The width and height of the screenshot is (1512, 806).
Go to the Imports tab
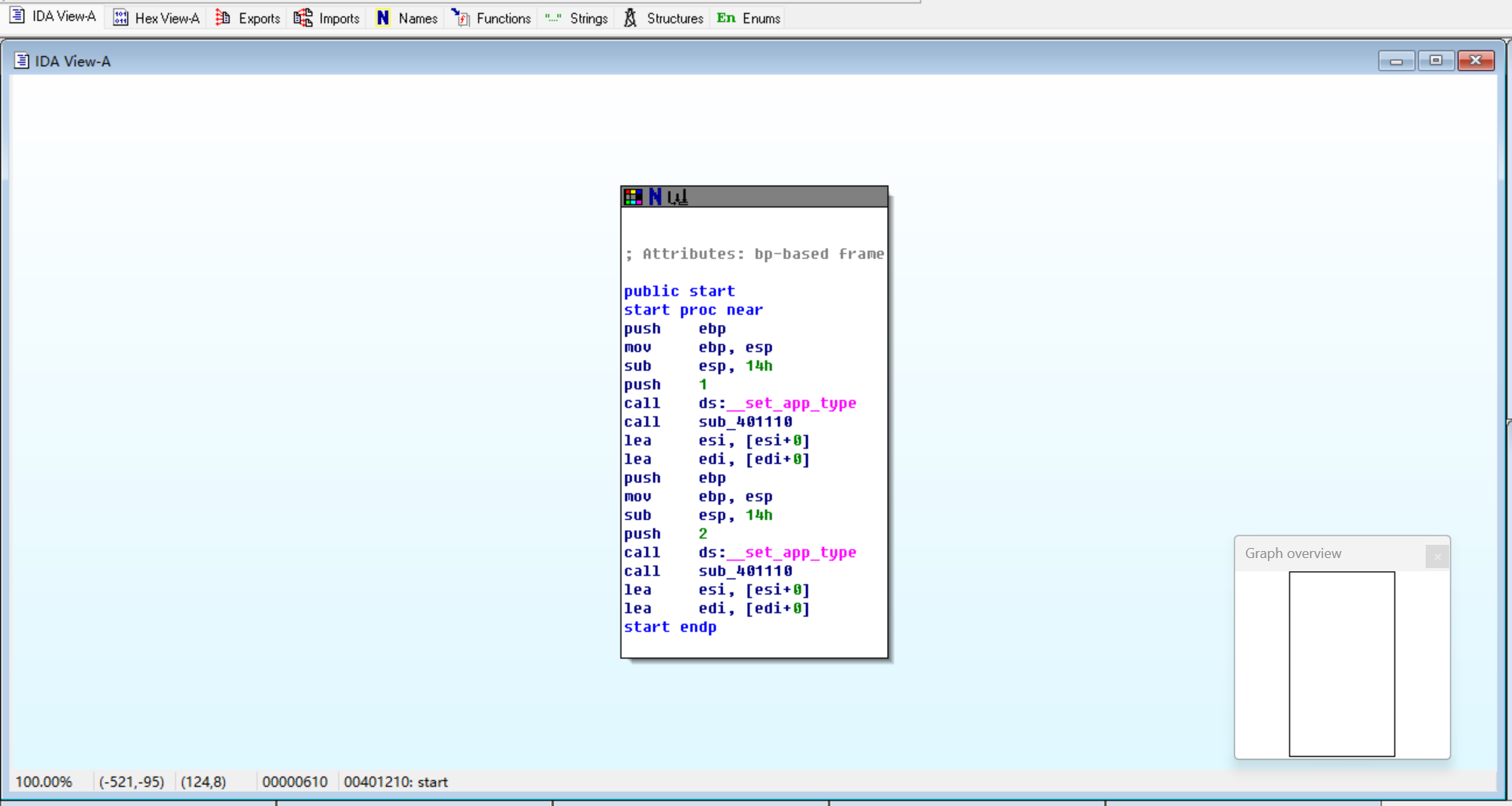327,18
